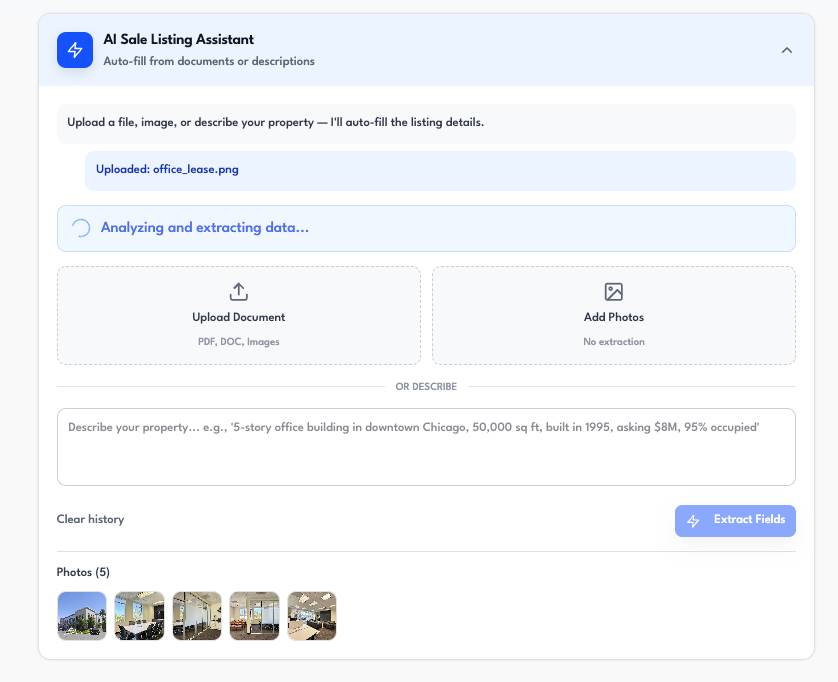Collapse the AI Sale Listing Assistant panel

[787, 50]
